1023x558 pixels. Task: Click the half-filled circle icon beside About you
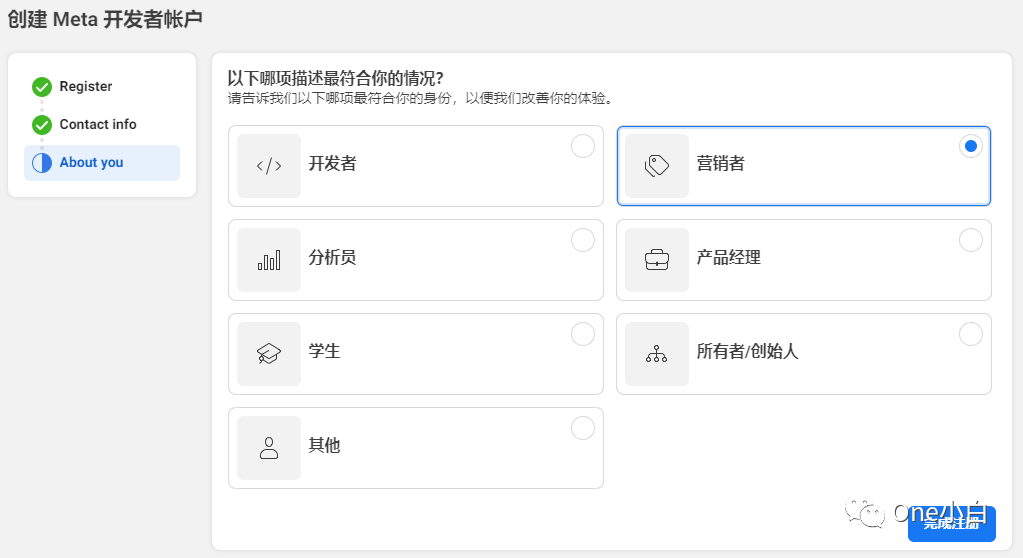[42, 163]
